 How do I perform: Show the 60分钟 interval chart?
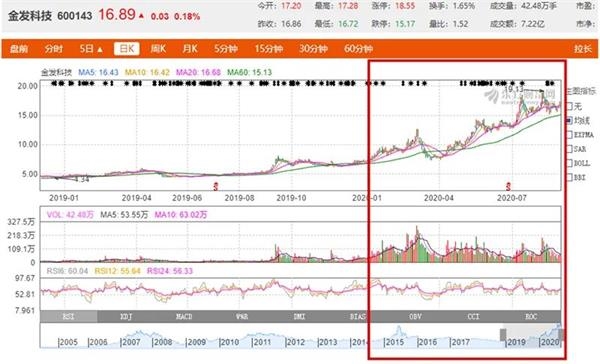[358, 49]
